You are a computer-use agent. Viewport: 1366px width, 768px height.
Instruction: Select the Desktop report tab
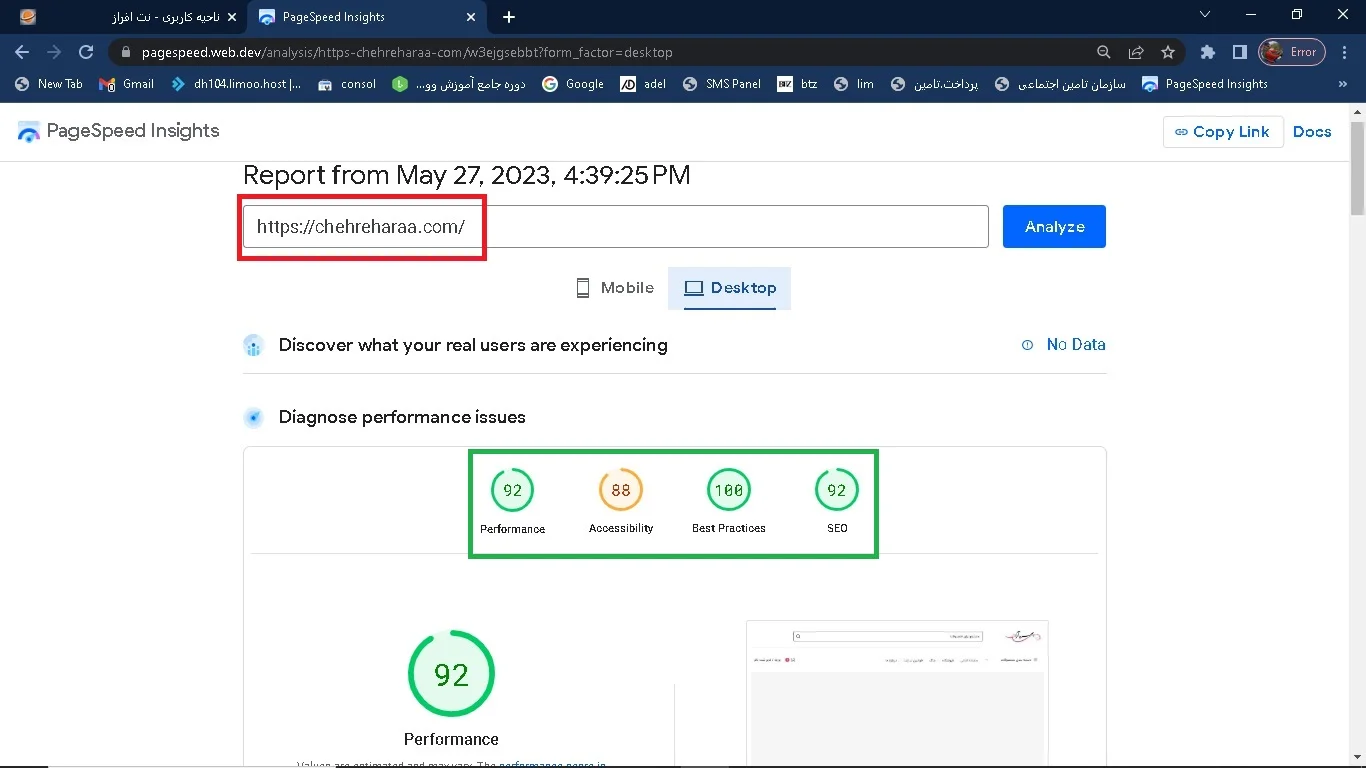730,288
